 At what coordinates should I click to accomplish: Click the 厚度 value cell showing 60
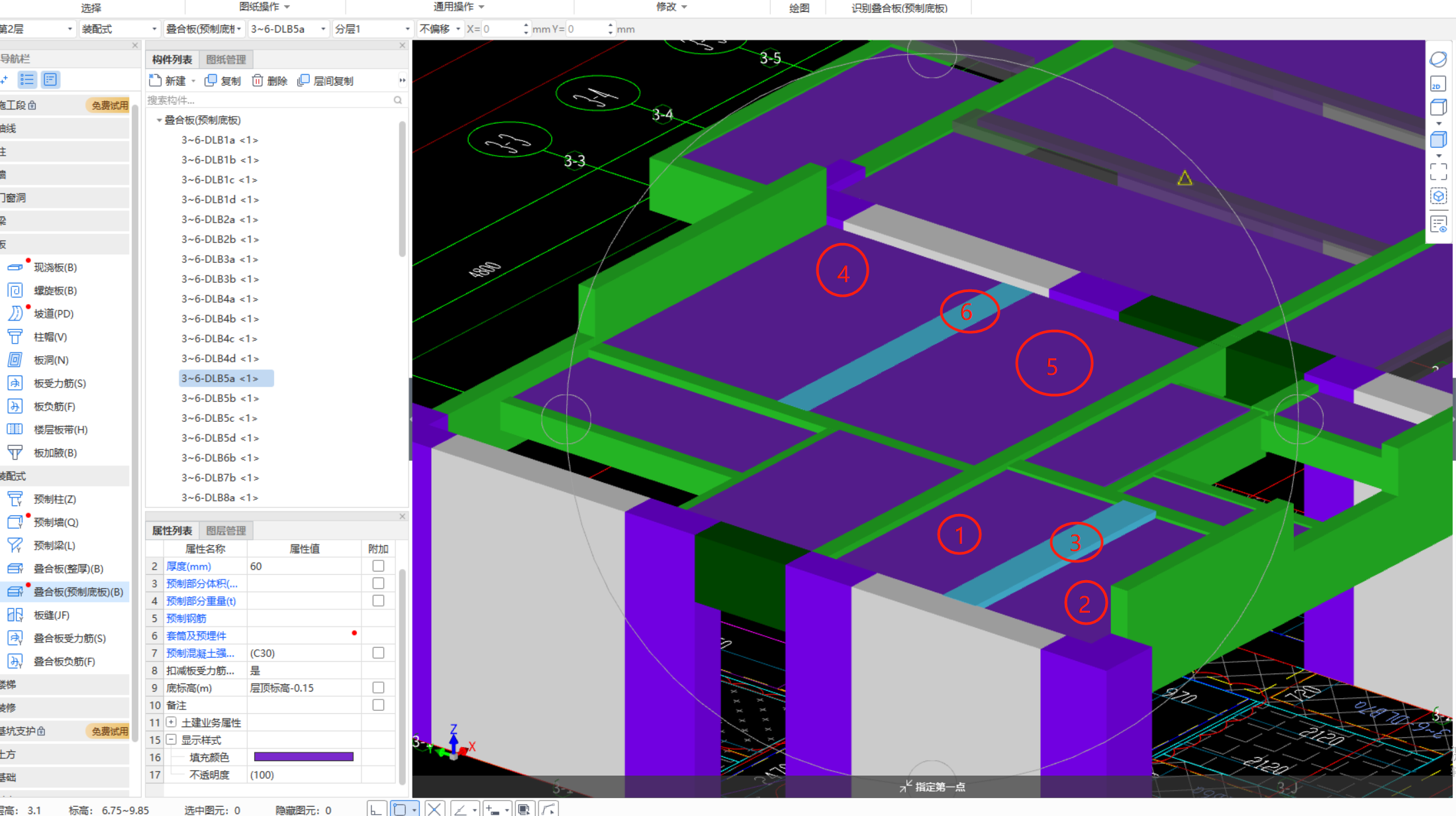click(x=305, y=566)
